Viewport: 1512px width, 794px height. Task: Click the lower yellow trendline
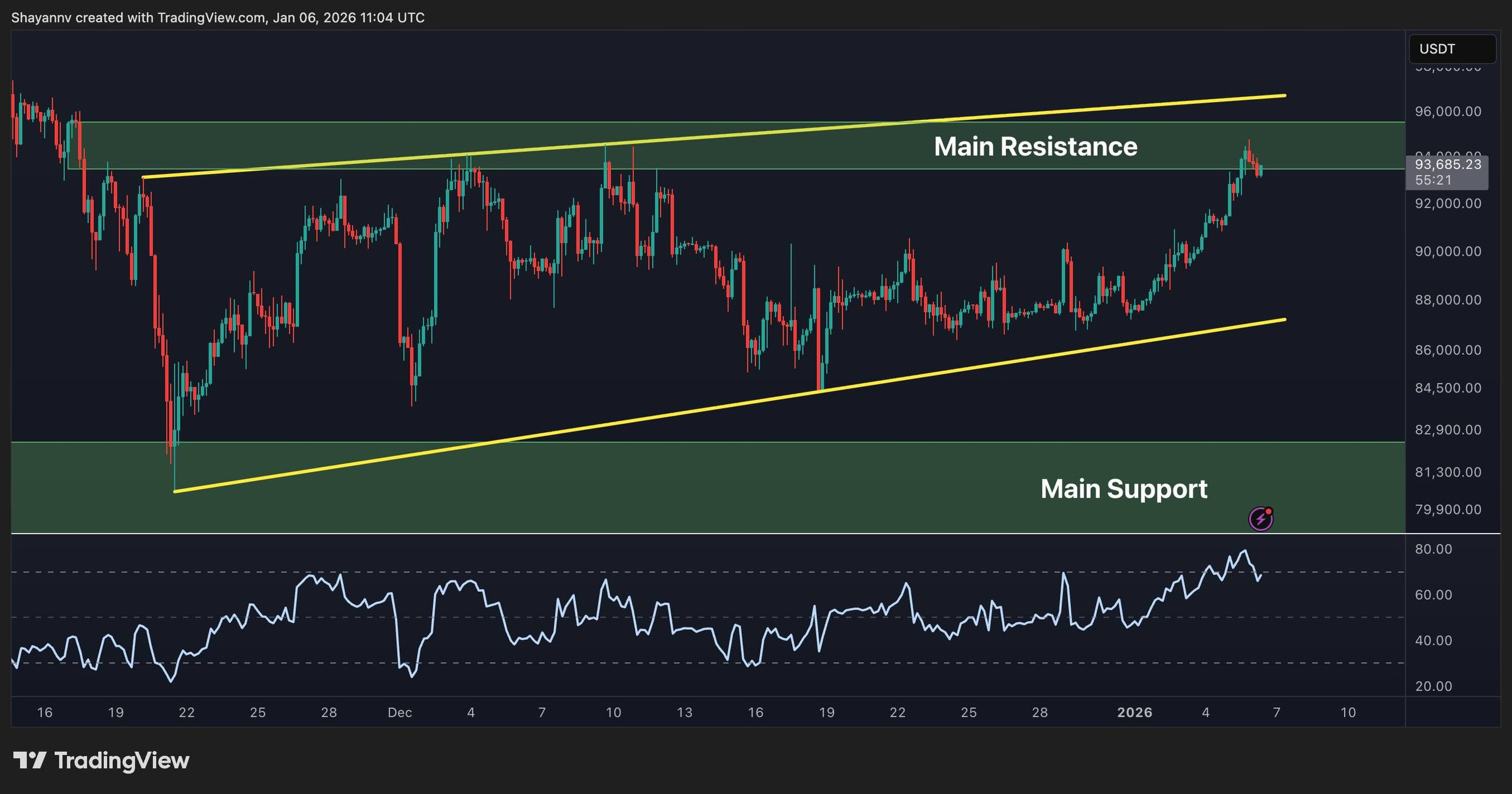click(591, 426)
